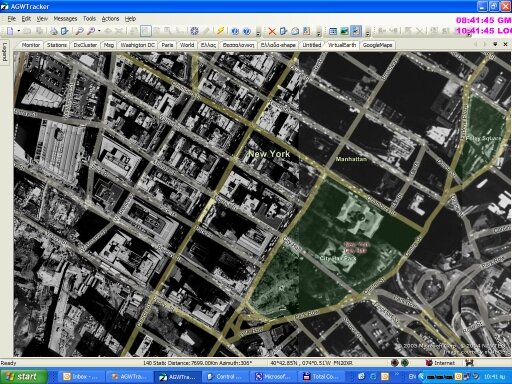
Task: Click the New document toolbar icon
Action: pos(10,31)
